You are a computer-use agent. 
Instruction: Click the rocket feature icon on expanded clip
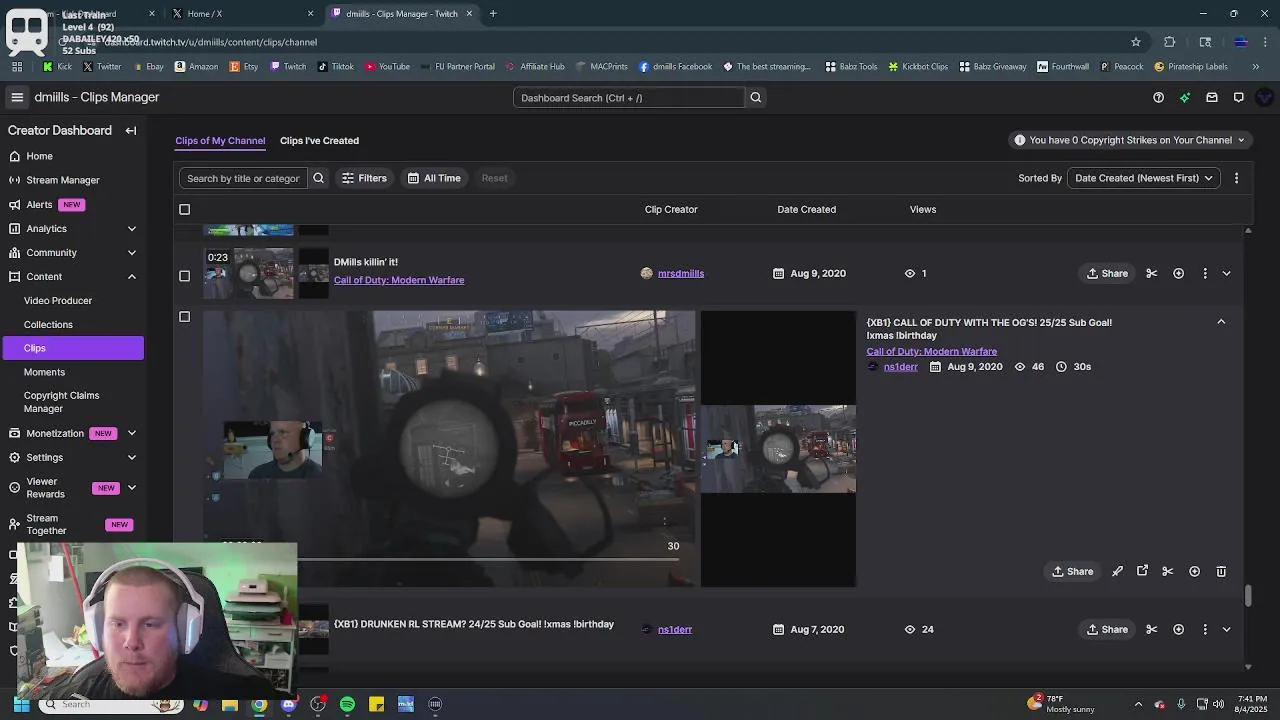pos(1117,571)
